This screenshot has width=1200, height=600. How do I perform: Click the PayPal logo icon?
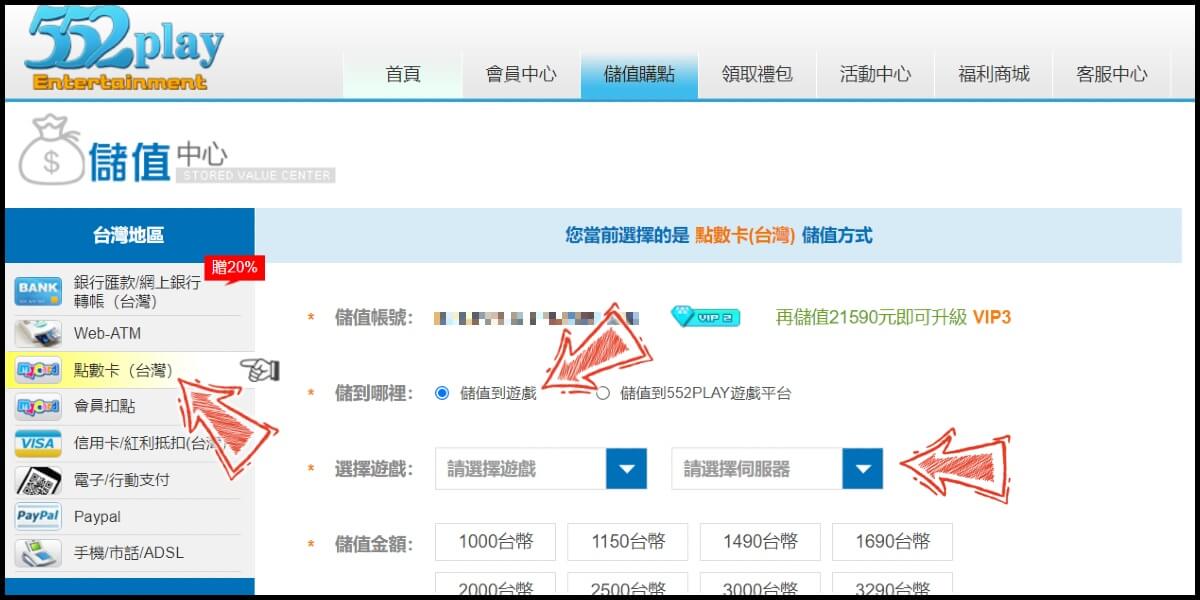click(38, 517)
